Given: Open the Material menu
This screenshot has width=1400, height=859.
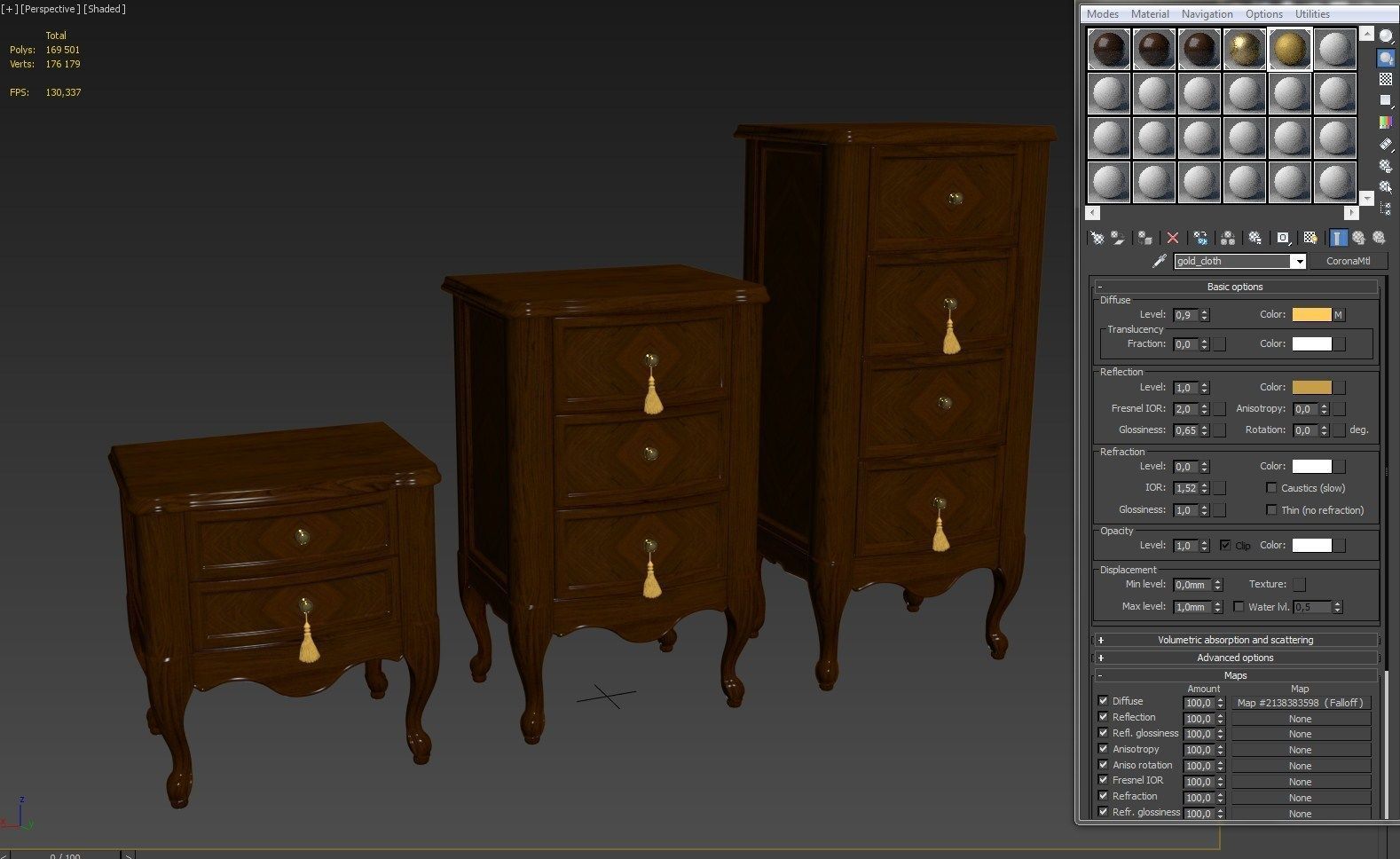Looking at the screenshot, I should click(x=1150, y=14).
